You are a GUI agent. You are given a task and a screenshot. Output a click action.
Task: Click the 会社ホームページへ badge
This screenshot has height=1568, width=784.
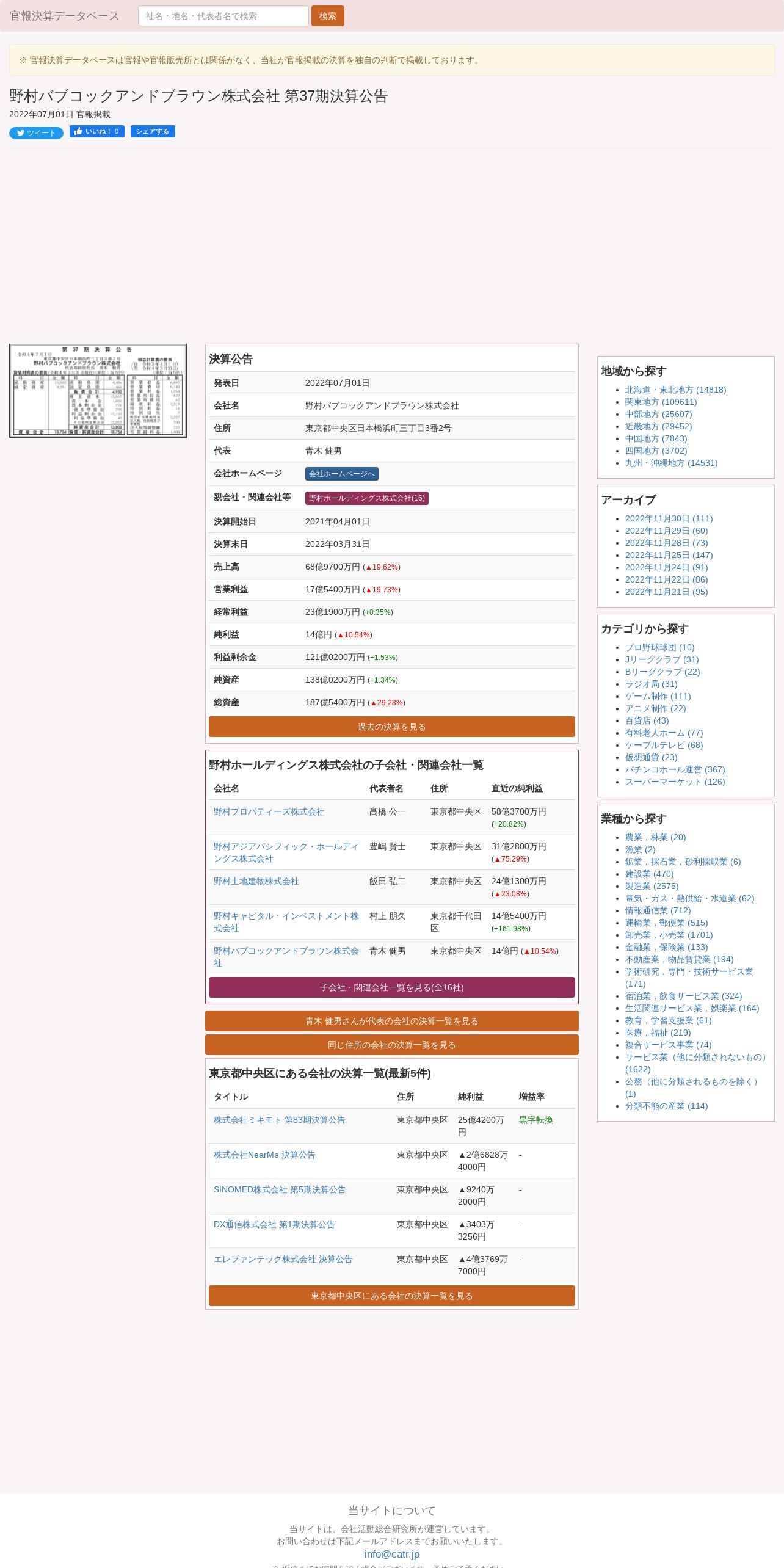342,474
